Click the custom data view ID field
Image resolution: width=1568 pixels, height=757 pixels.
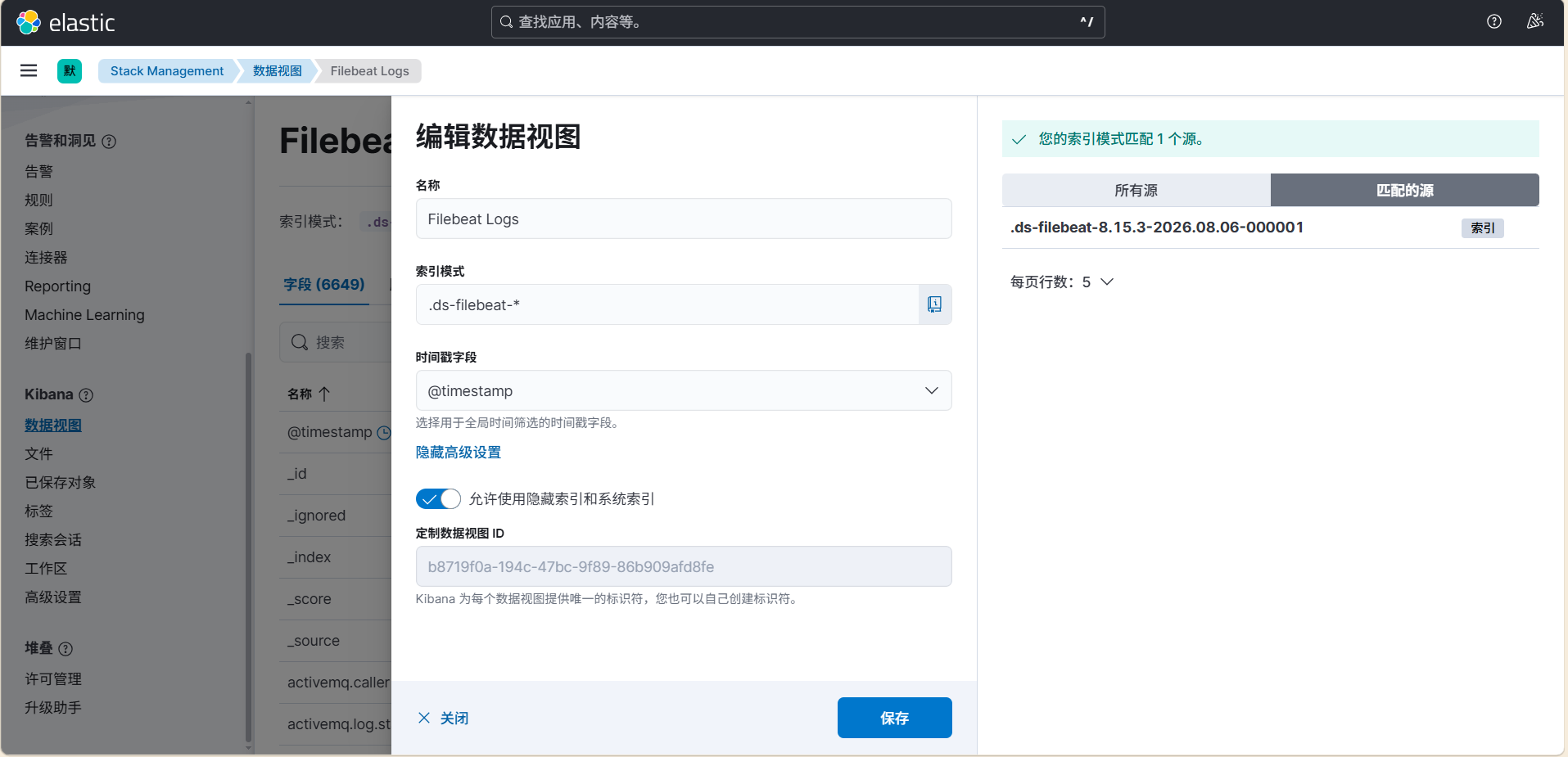[684, 566]
